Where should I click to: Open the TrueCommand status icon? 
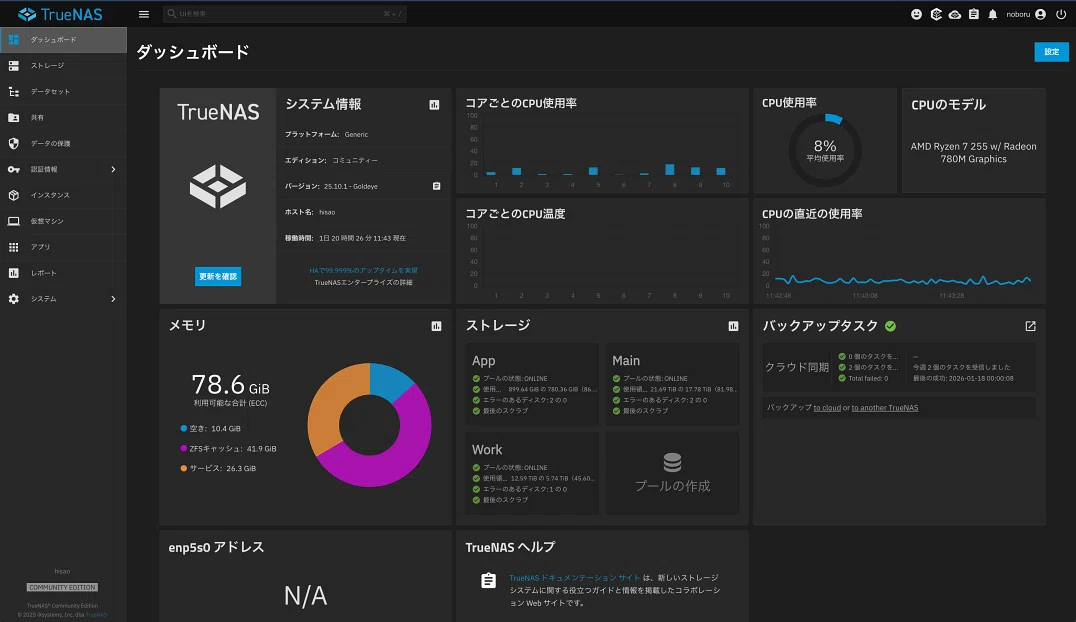(936, 14)
